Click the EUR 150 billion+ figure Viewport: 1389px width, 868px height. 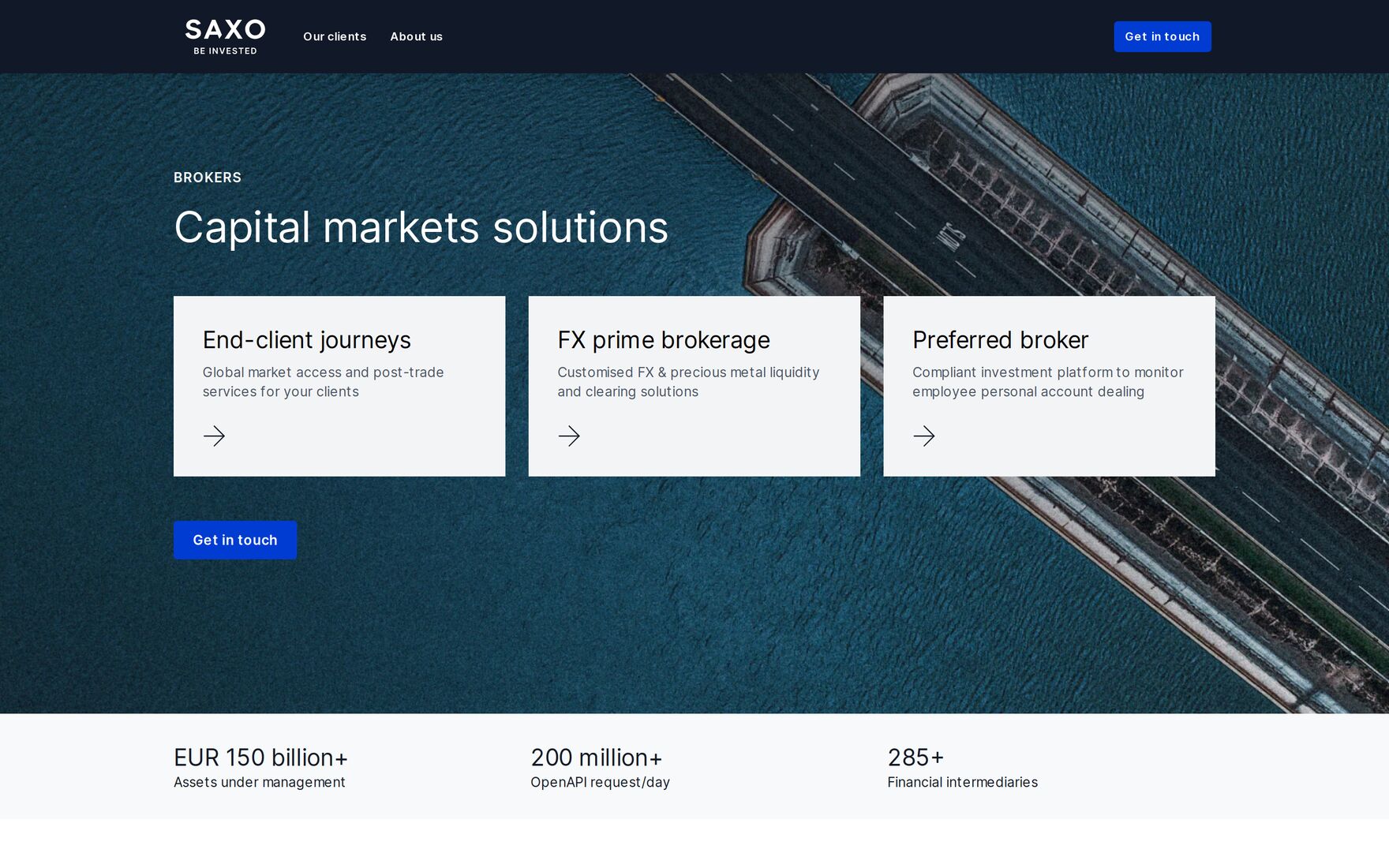pyautogui.click(x=260, y=758)
